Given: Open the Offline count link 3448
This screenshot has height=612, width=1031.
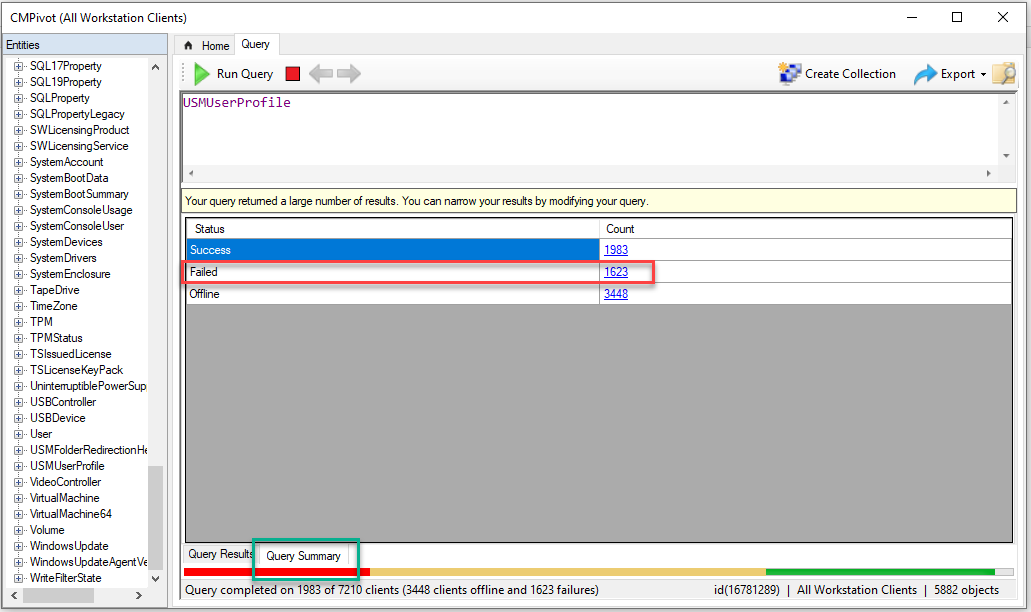Looking at the screenshot, I should (x=616, y=294).
